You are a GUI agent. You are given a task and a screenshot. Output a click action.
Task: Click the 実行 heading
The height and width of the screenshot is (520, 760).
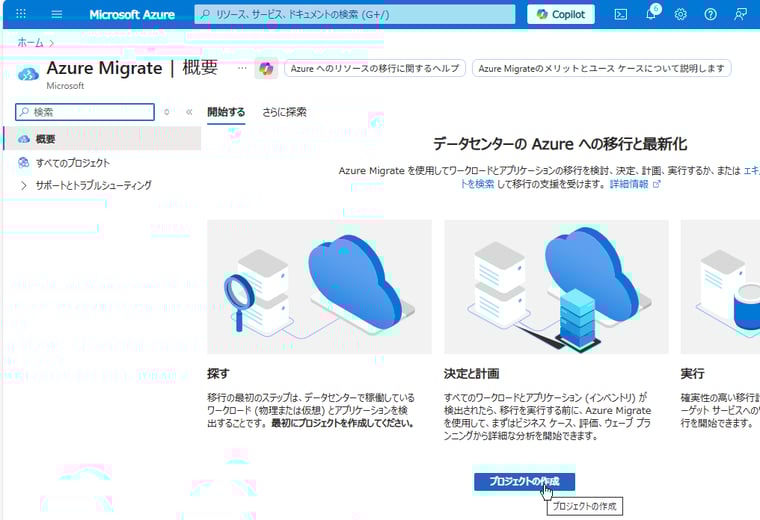(692, 373)
